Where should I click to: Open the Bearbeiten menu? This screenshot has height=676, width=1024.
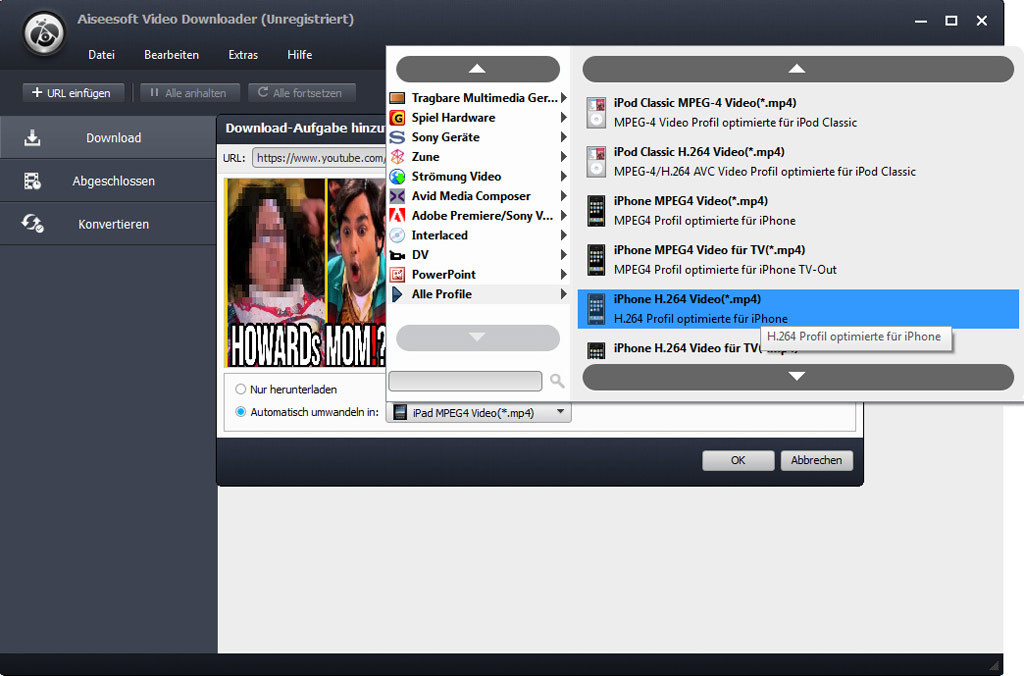point(171,55)
